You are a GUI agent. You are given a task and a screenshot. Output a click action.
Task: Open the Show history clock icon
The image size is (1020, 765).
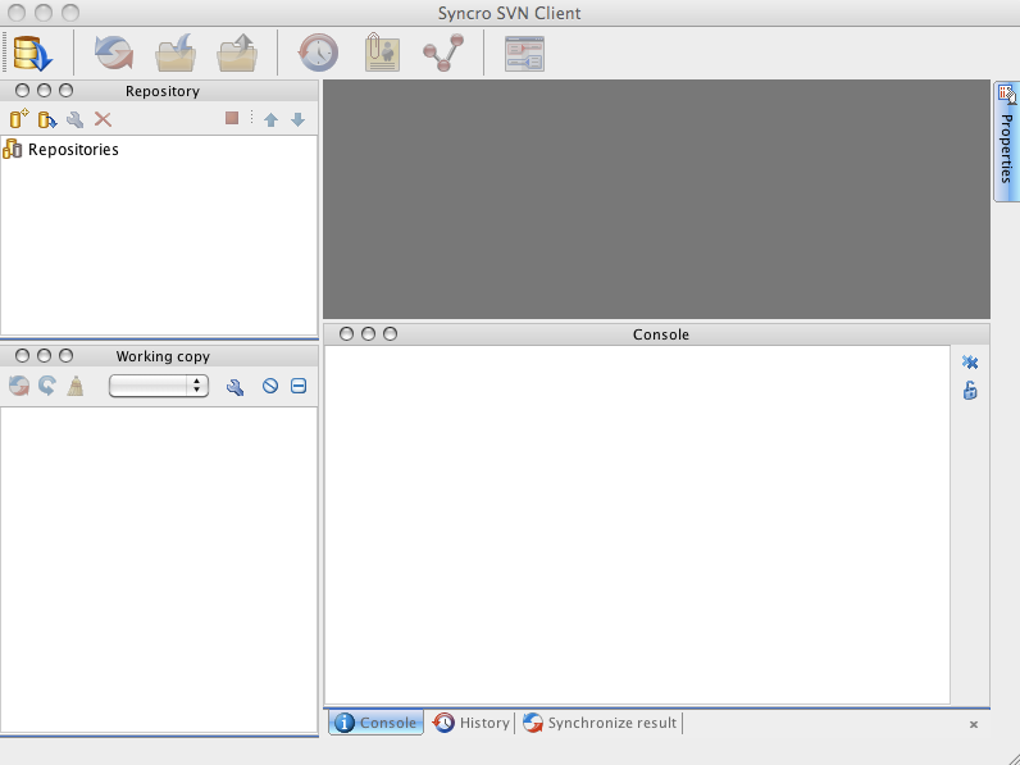(318, 53)
